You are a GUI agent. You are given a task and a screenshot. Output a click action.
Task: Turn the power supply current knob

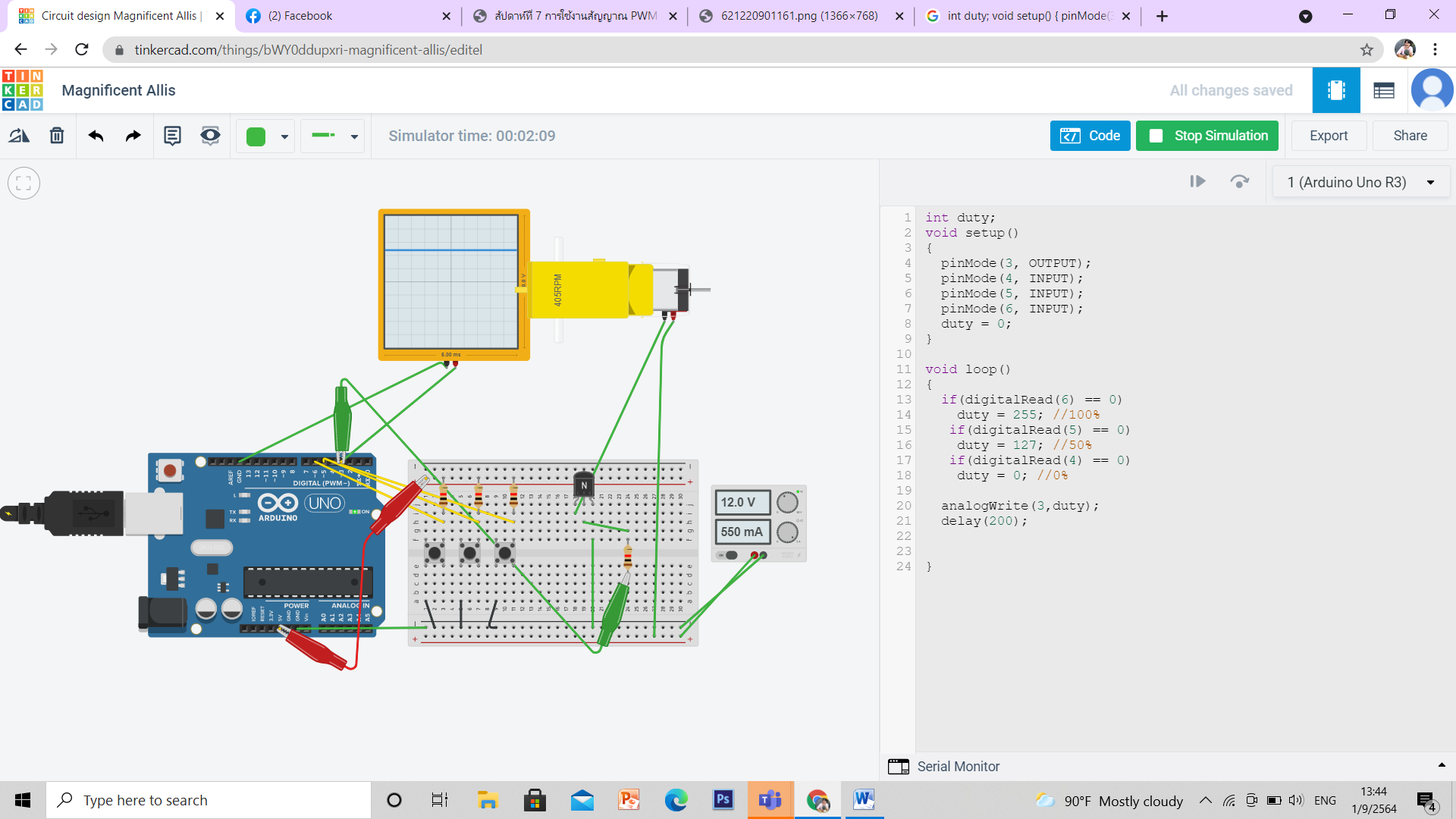(787, 532)
